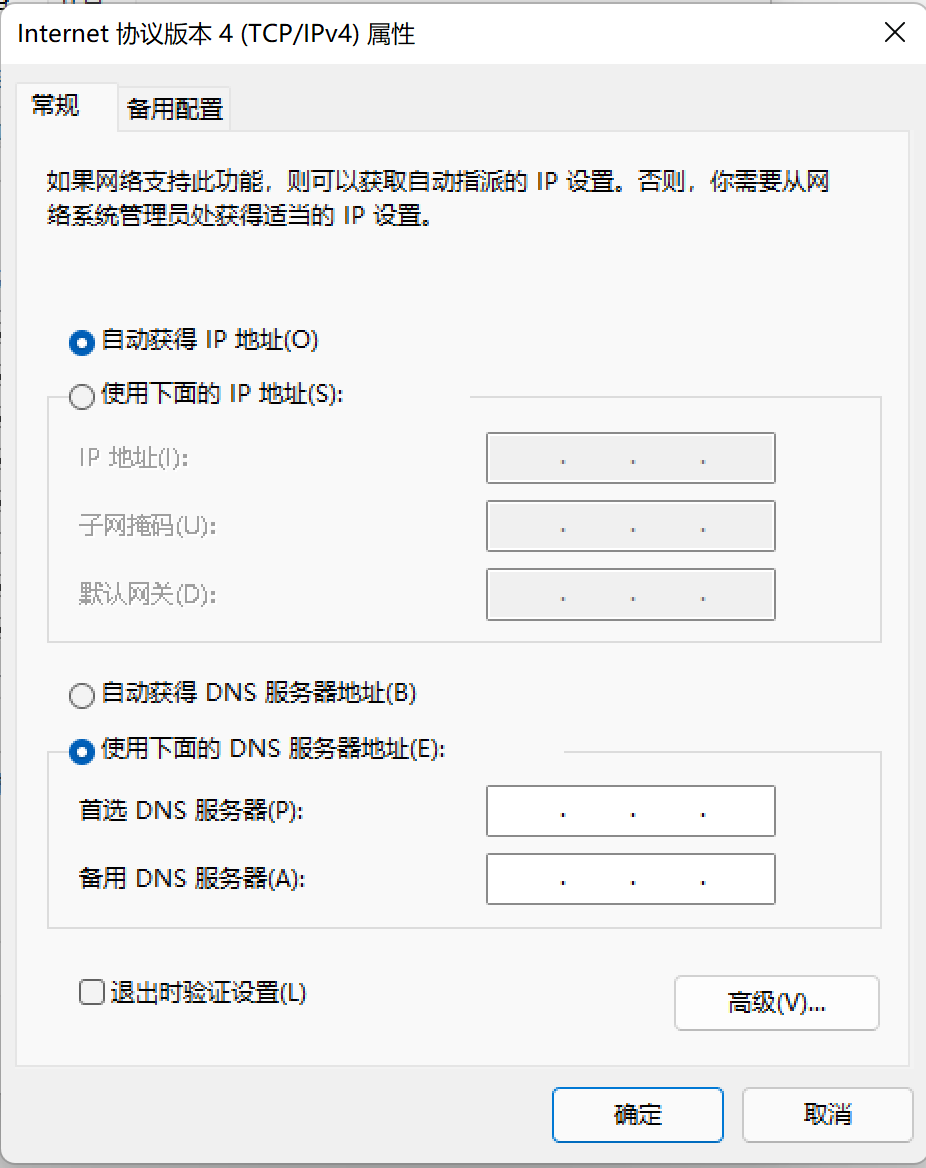Image resolution: width=926 pixels, height=1168 pixels.
Task: Switch to the 备用配置 tab
Action: (x=174, y=110)
